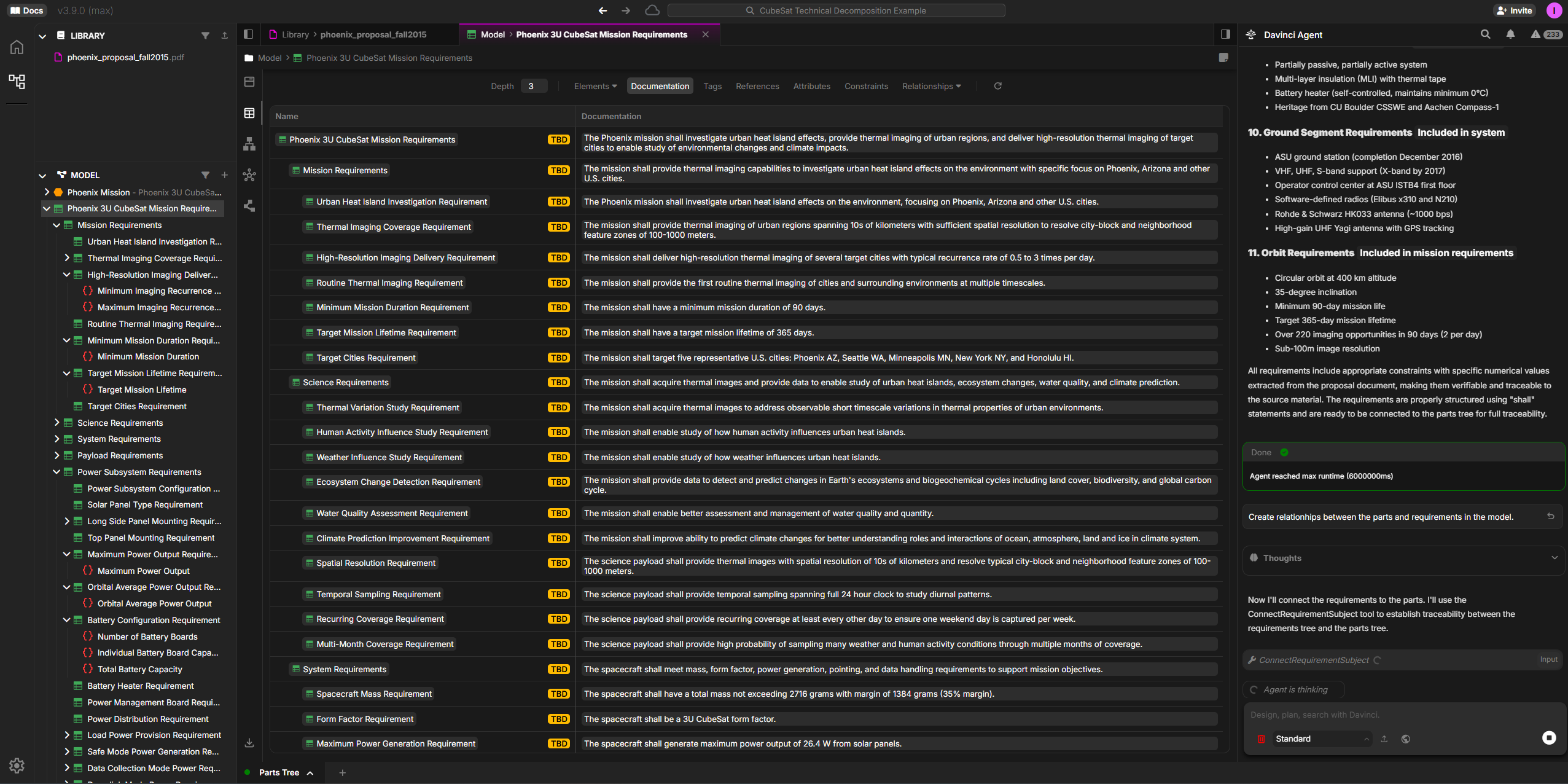Click the refresh icon in table toolbar

[997, 86]
